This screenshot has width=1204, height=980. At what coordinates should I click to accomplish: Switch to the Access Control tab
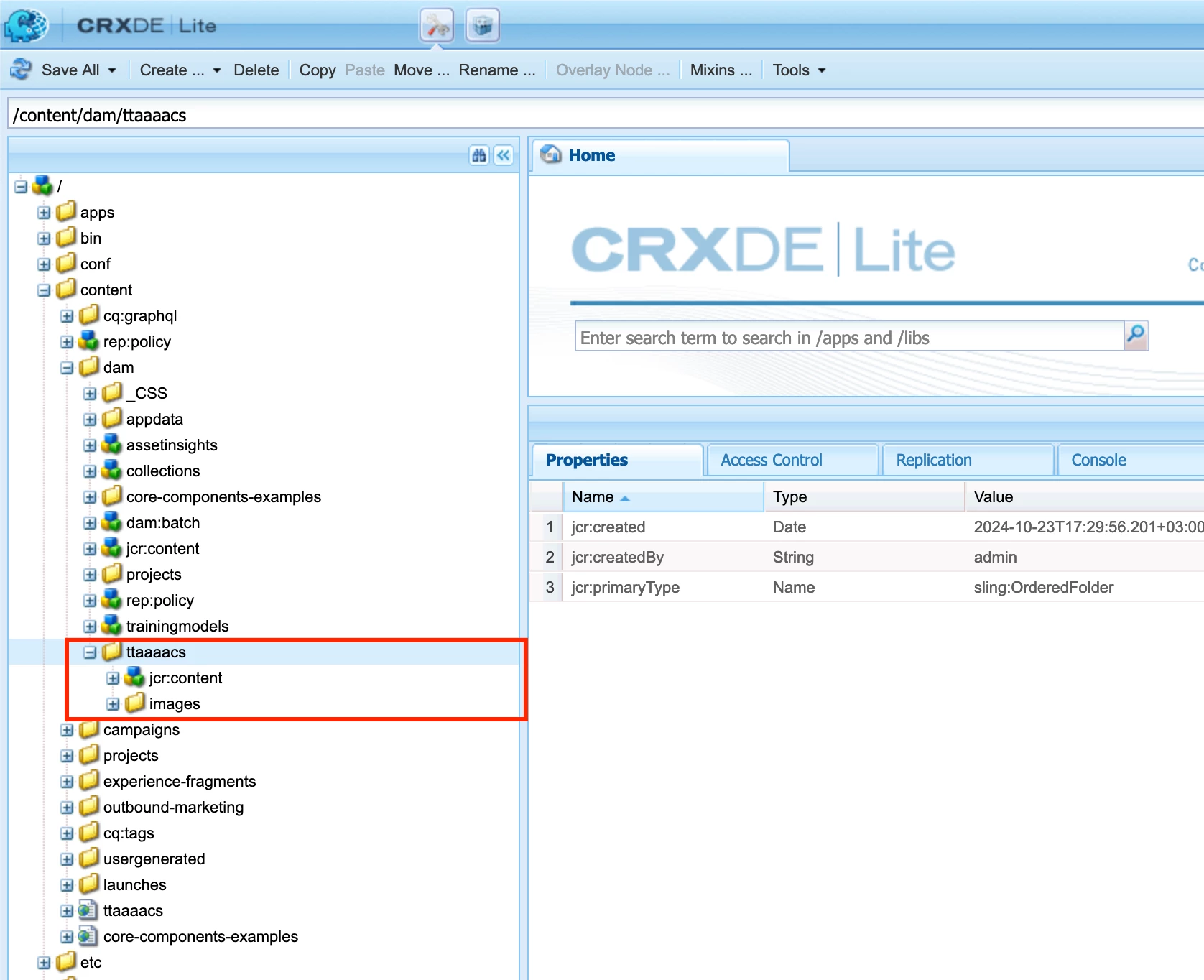792,460
